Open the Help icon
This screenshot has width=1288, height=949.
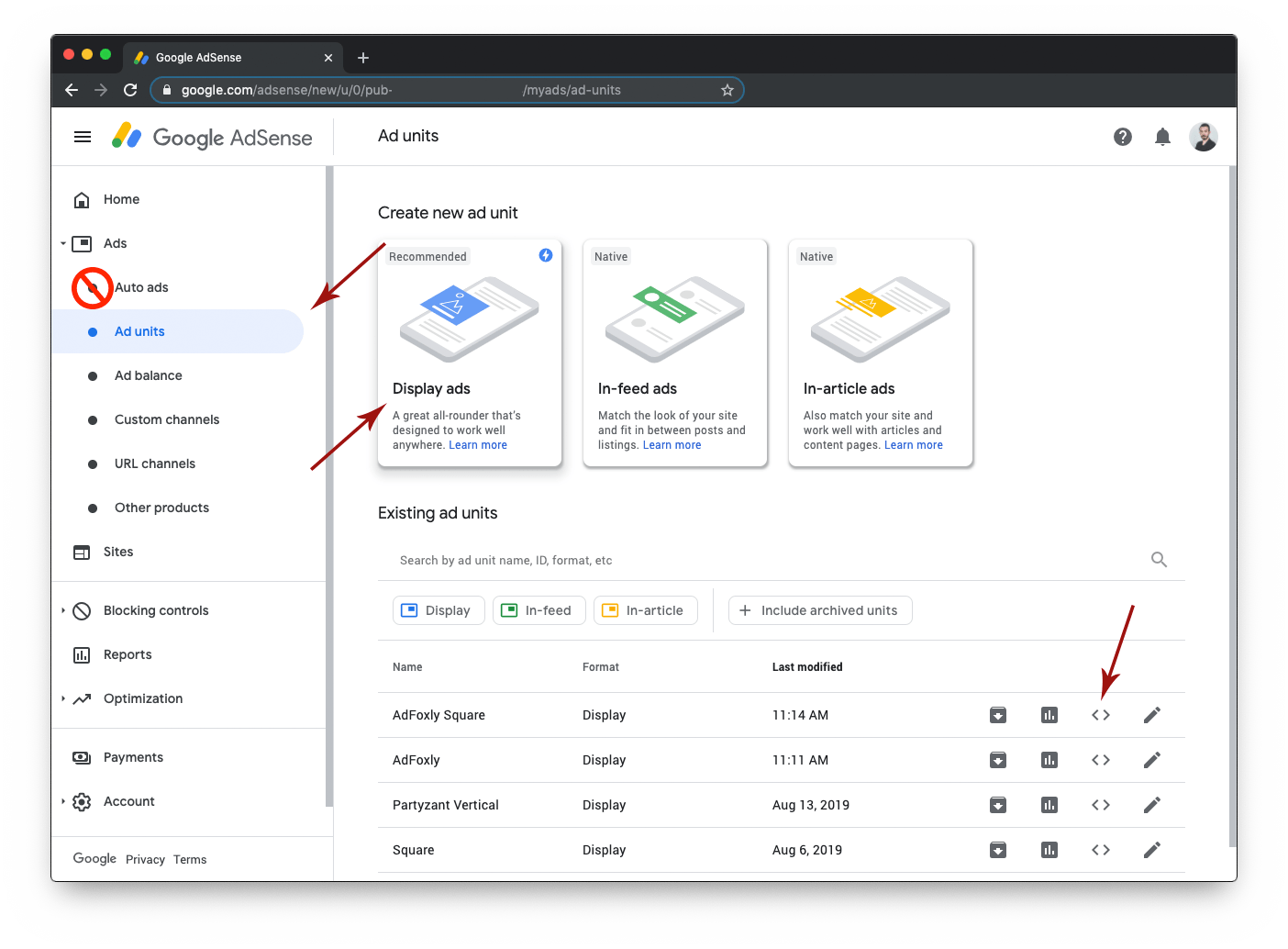coord(1123,137)
